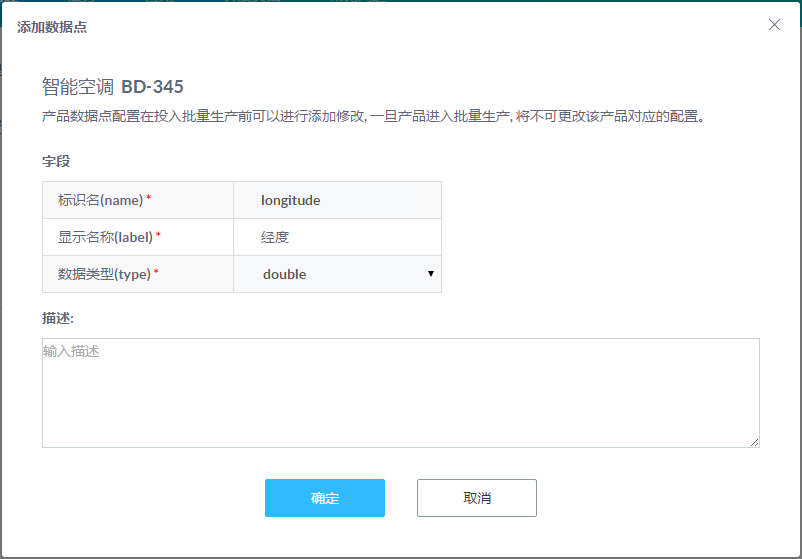Click the 标识名(name) label cell
Screen dimensions: 802x559
(x=138, y=200)
